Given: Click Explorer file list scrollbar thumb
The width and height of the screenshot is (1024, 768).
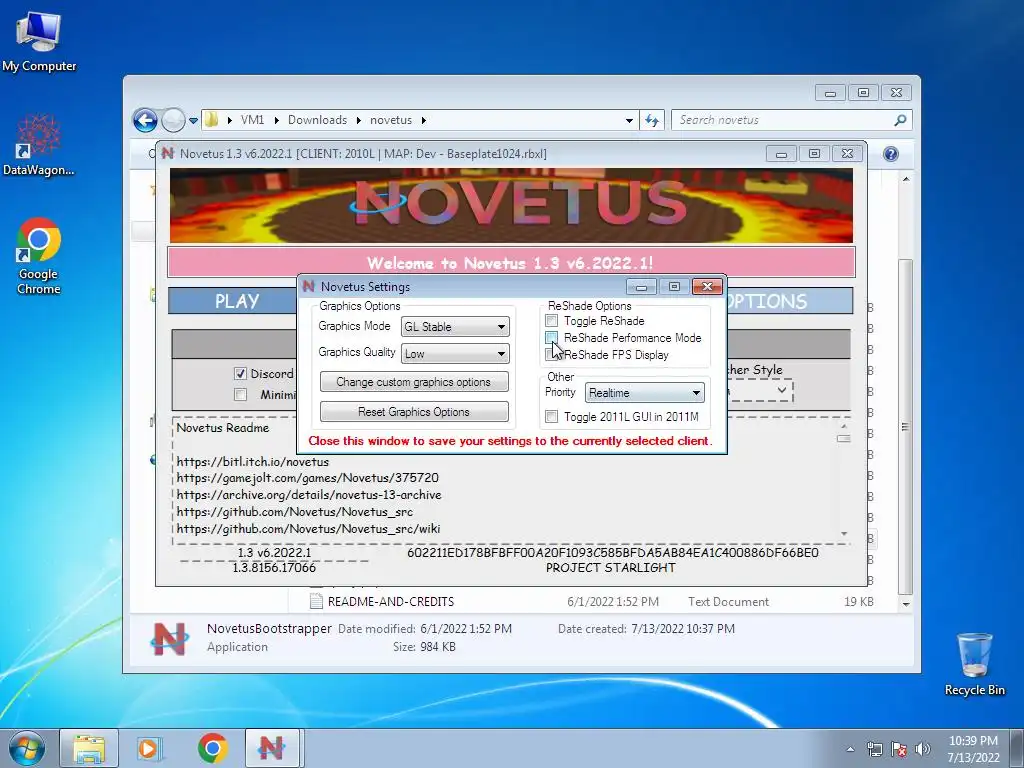Looking at the screenshot, I should tap(904, 426).
